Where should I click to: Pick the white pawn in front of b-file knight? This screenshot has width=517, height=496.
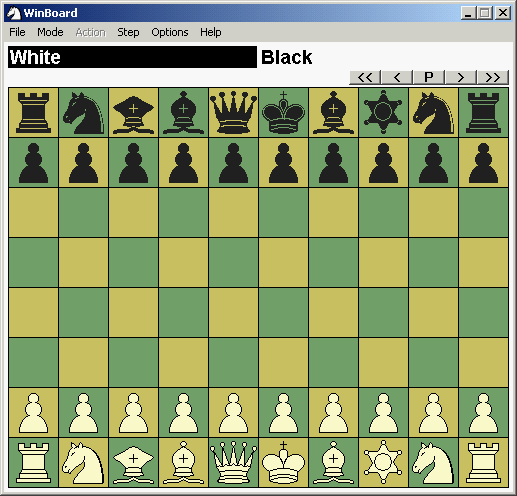[x=83, y=413]
